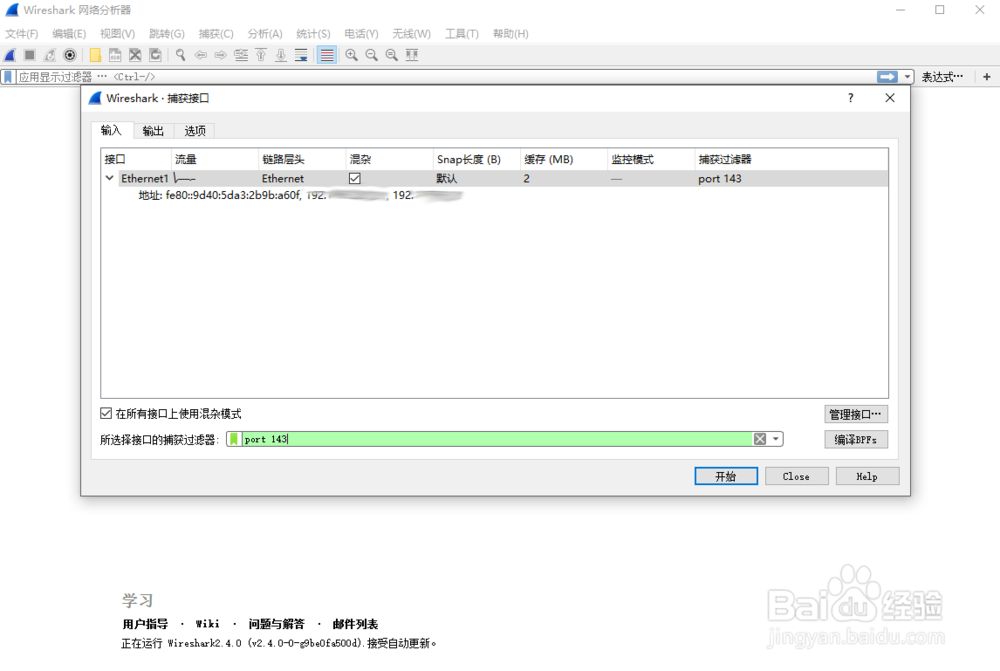Zoom in on packet text icon
Image resolution: width=1000 pixels, height=671 pixels.
(x=351, y=55)
